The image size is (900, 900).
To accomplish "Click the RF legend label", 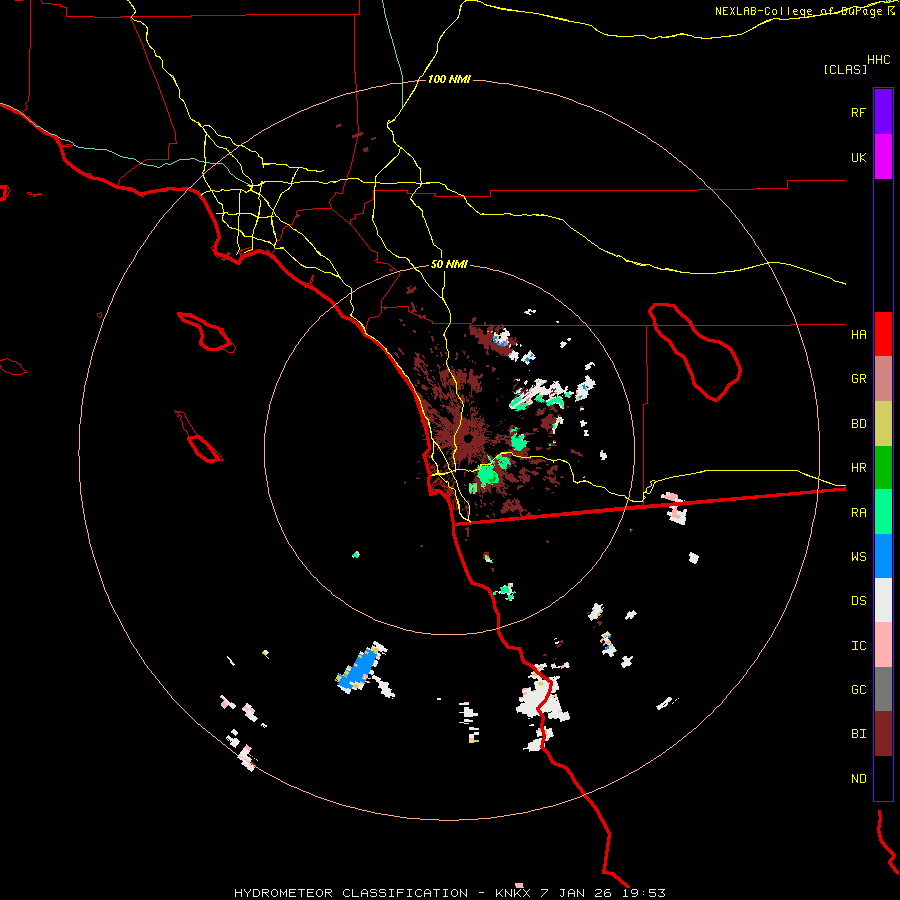I will pyautogui.click(x=858, y=112).
